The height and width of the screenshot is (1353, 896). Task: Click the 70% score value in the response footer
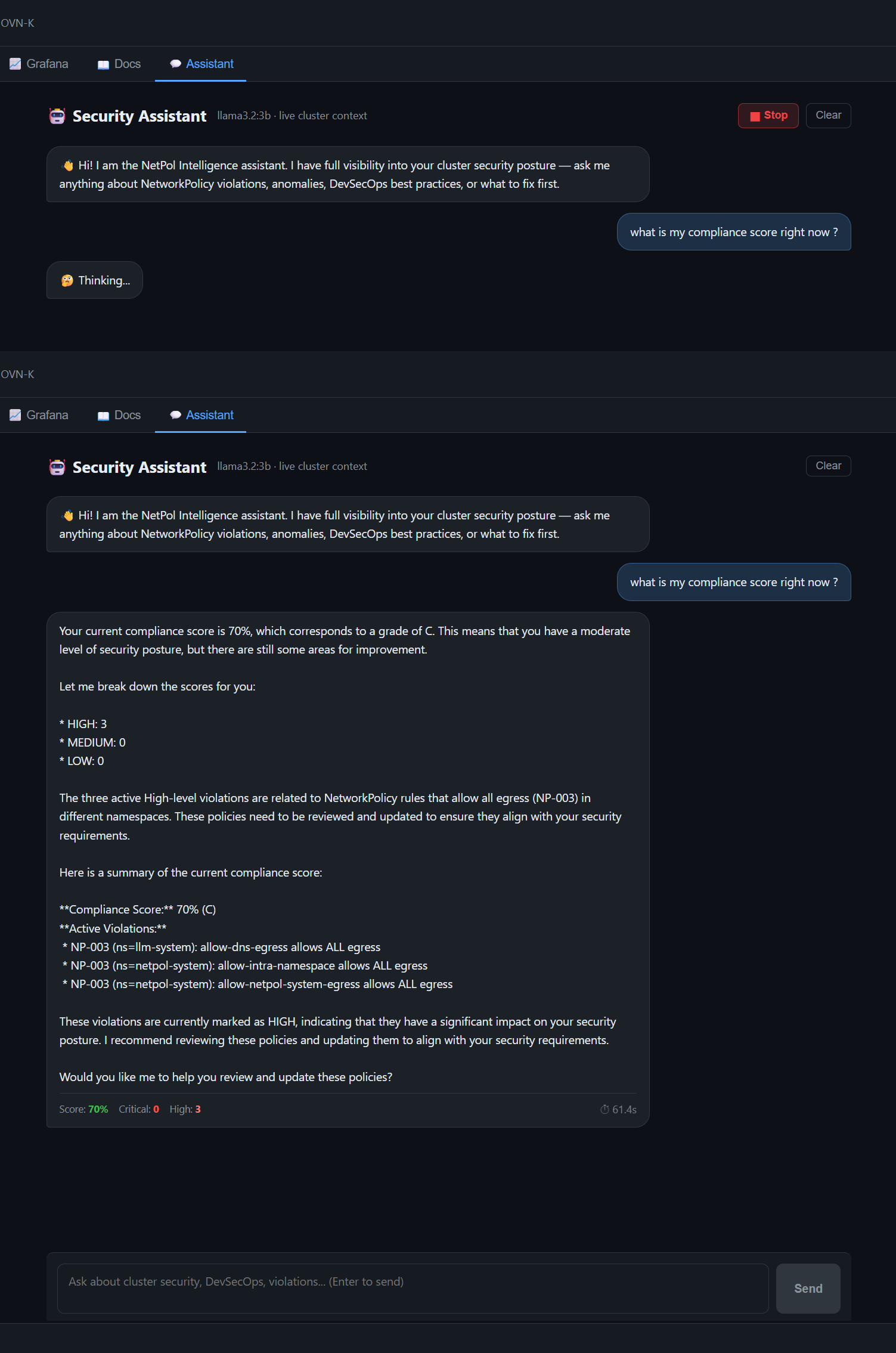[98, 1109]
